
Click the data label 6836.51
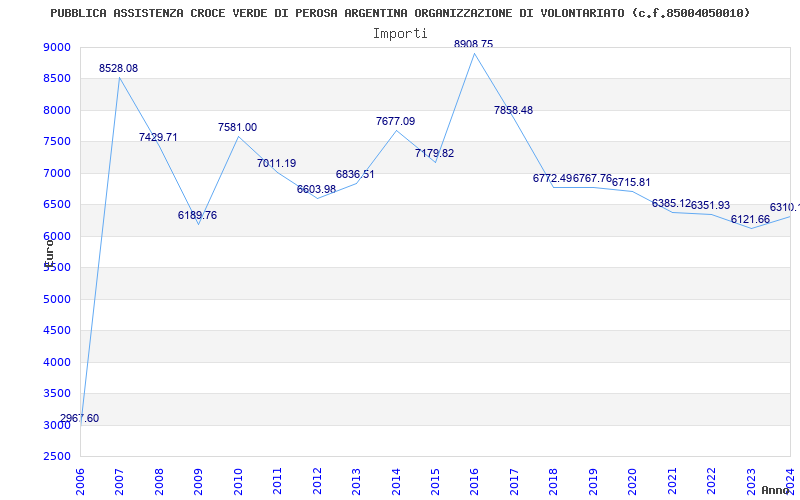tap(355, 174)
